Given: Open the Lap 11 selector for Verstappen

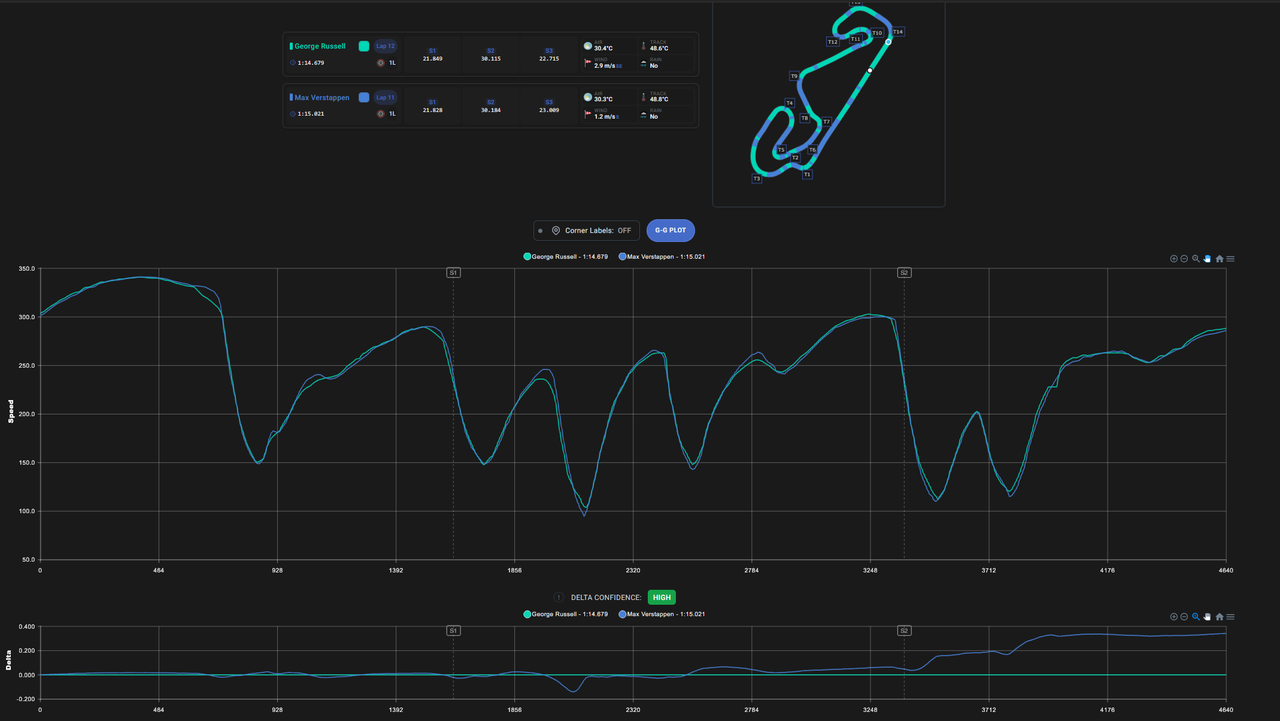Looking at the screenshot, I should tap(386, 97).
